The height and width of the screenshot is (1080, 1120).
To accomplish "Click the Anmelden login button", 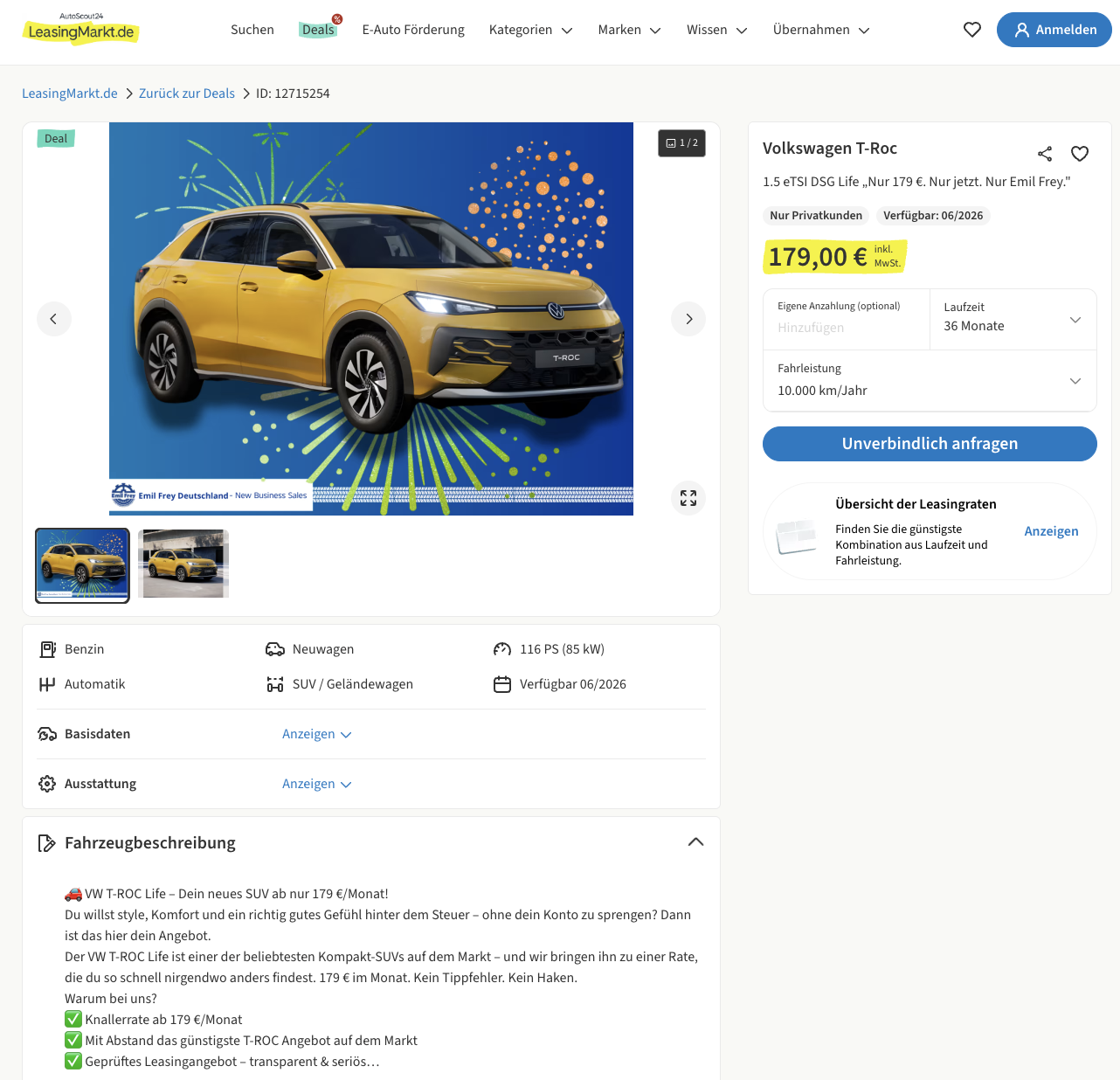I will 1054,30.
